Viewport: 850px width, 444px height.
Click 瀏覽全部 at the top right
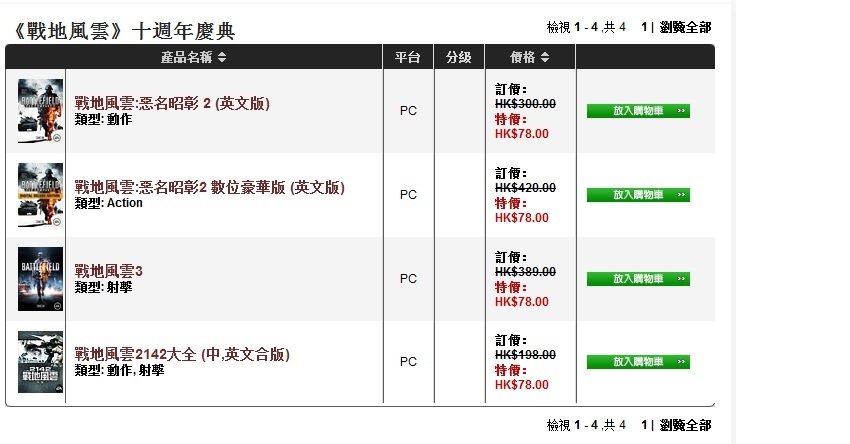(685, 27)
